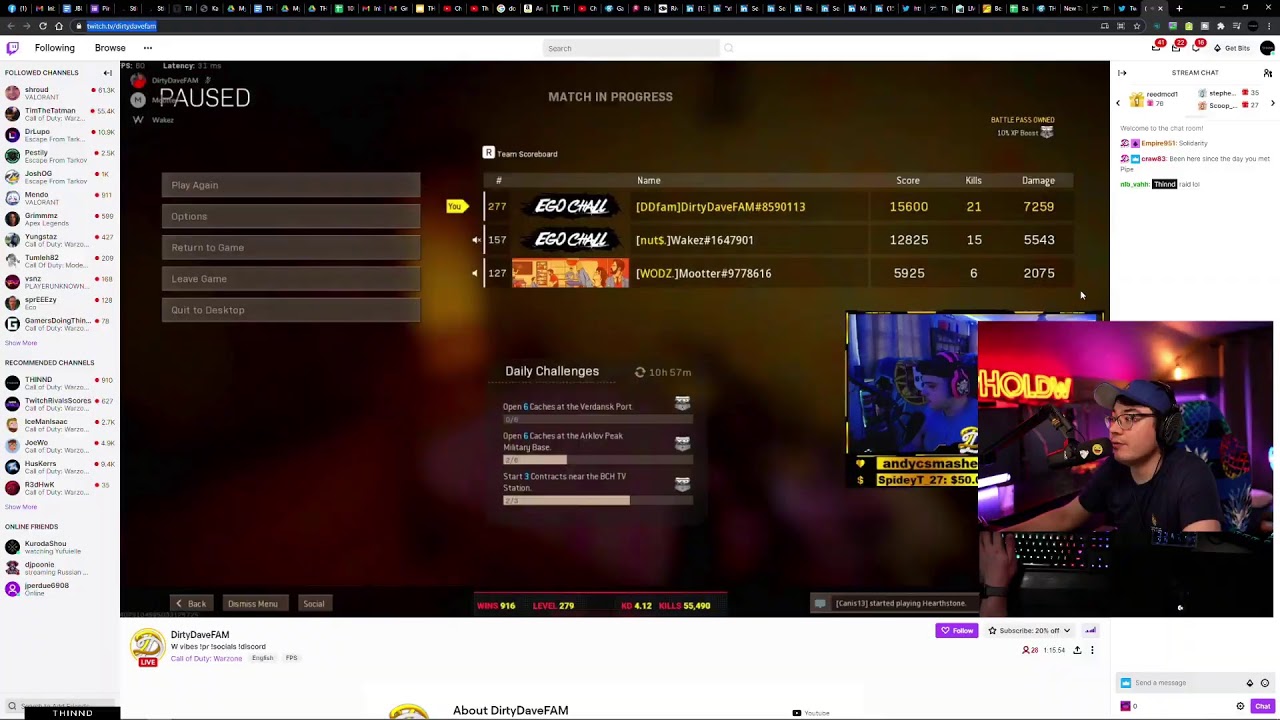Image resolution: width=1280 pixels, height=720 pixels.
Task: Click the FPS tag
Action: pos(291,658)
